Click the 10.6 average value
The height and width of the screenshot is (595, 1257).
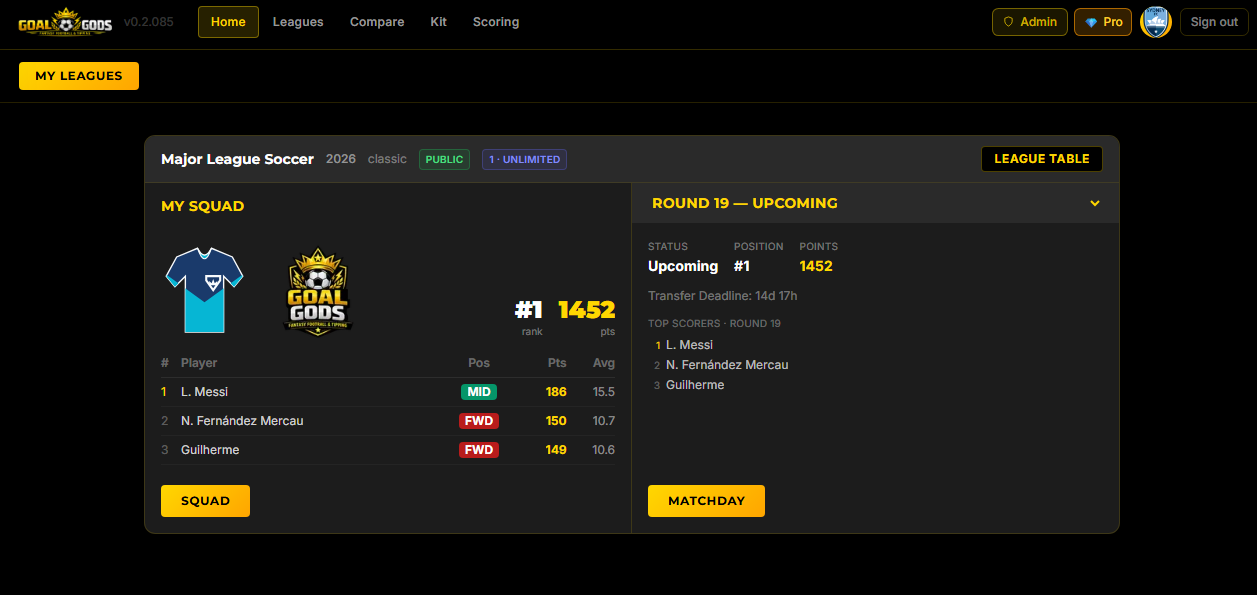604,450
